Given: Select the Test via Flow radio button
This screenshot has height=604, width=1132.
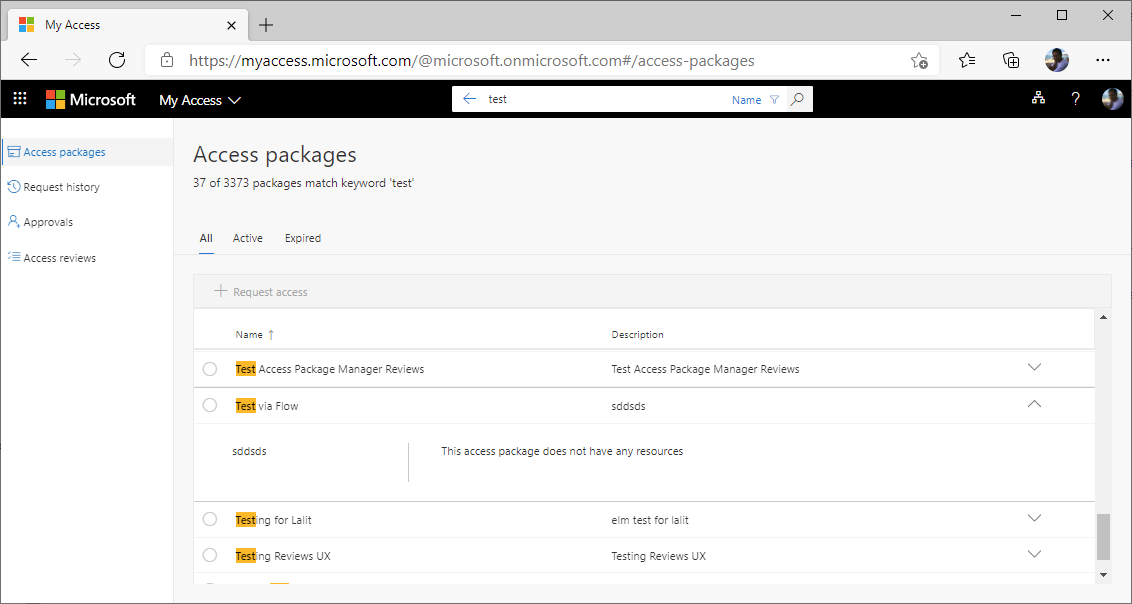Looking at the screenshot, I should [210, 405].
